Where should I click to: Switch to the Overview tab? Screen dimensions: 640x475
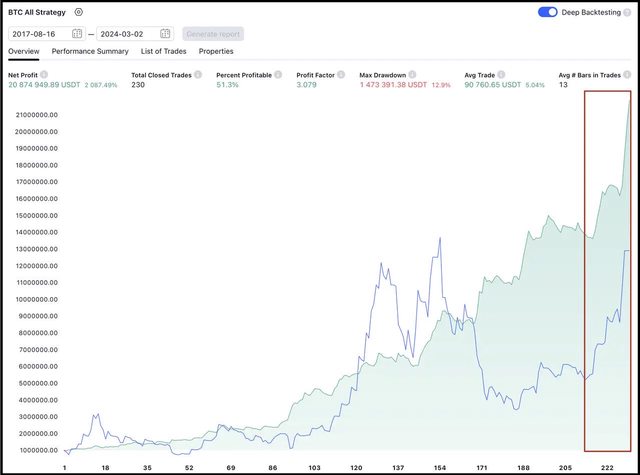(x=23, y=51)
